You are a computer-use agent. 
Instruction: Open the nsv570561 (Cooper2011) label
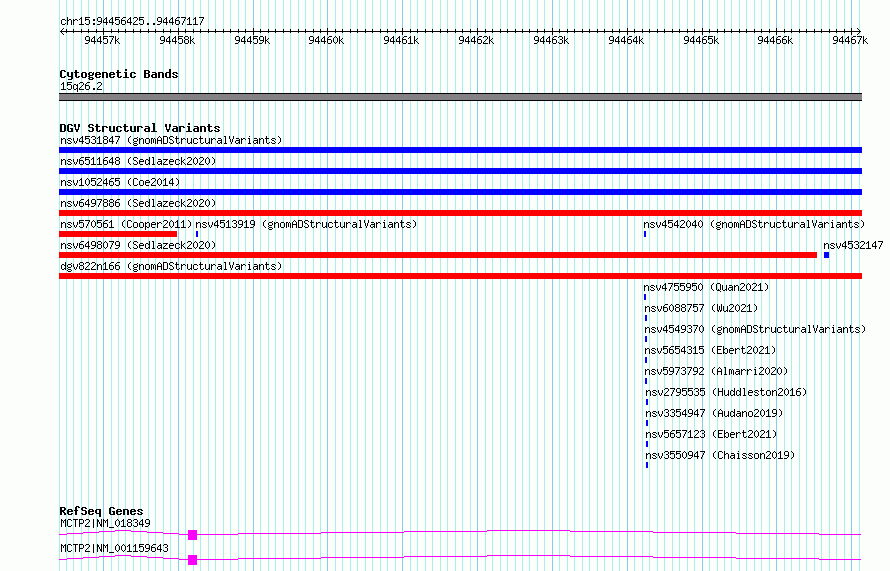(126, 224)
